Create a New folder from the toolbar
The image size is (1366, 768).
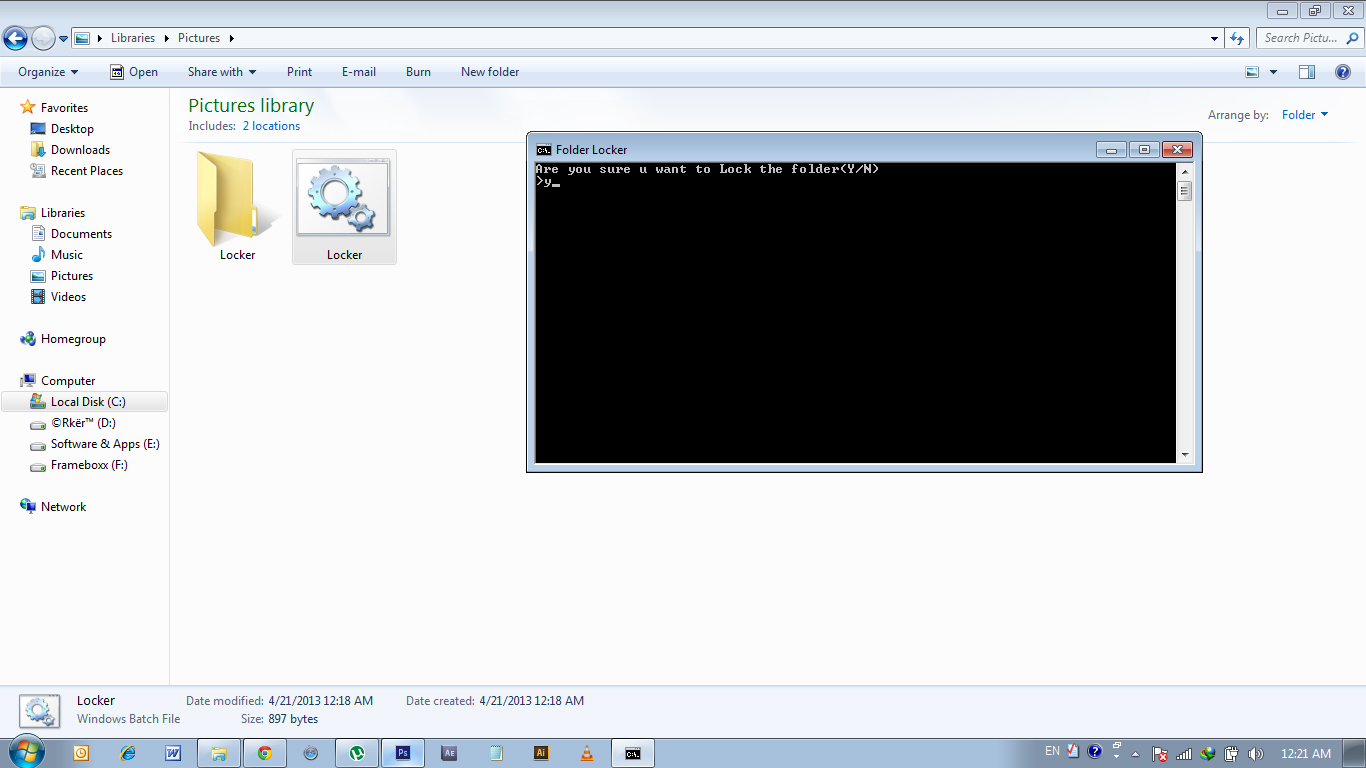490,72
